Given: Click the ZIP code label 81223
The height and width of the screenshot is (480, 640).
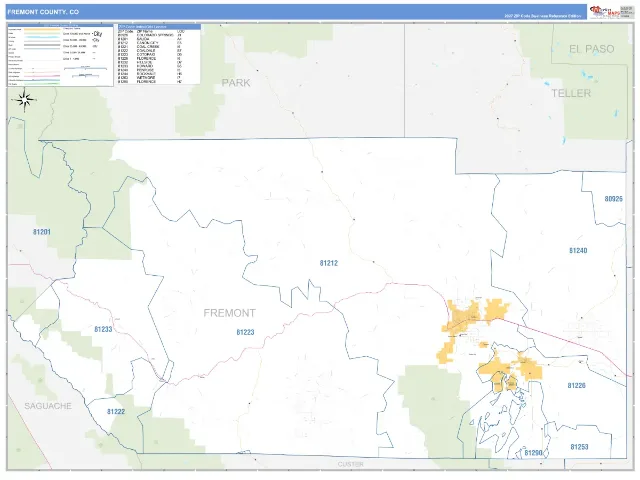Looking at the screenshot, I should click(245, 332).
